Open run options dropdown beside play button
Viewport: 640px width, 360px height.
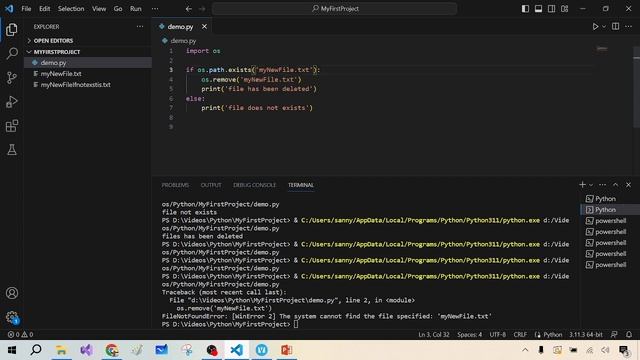coord(604,27)
